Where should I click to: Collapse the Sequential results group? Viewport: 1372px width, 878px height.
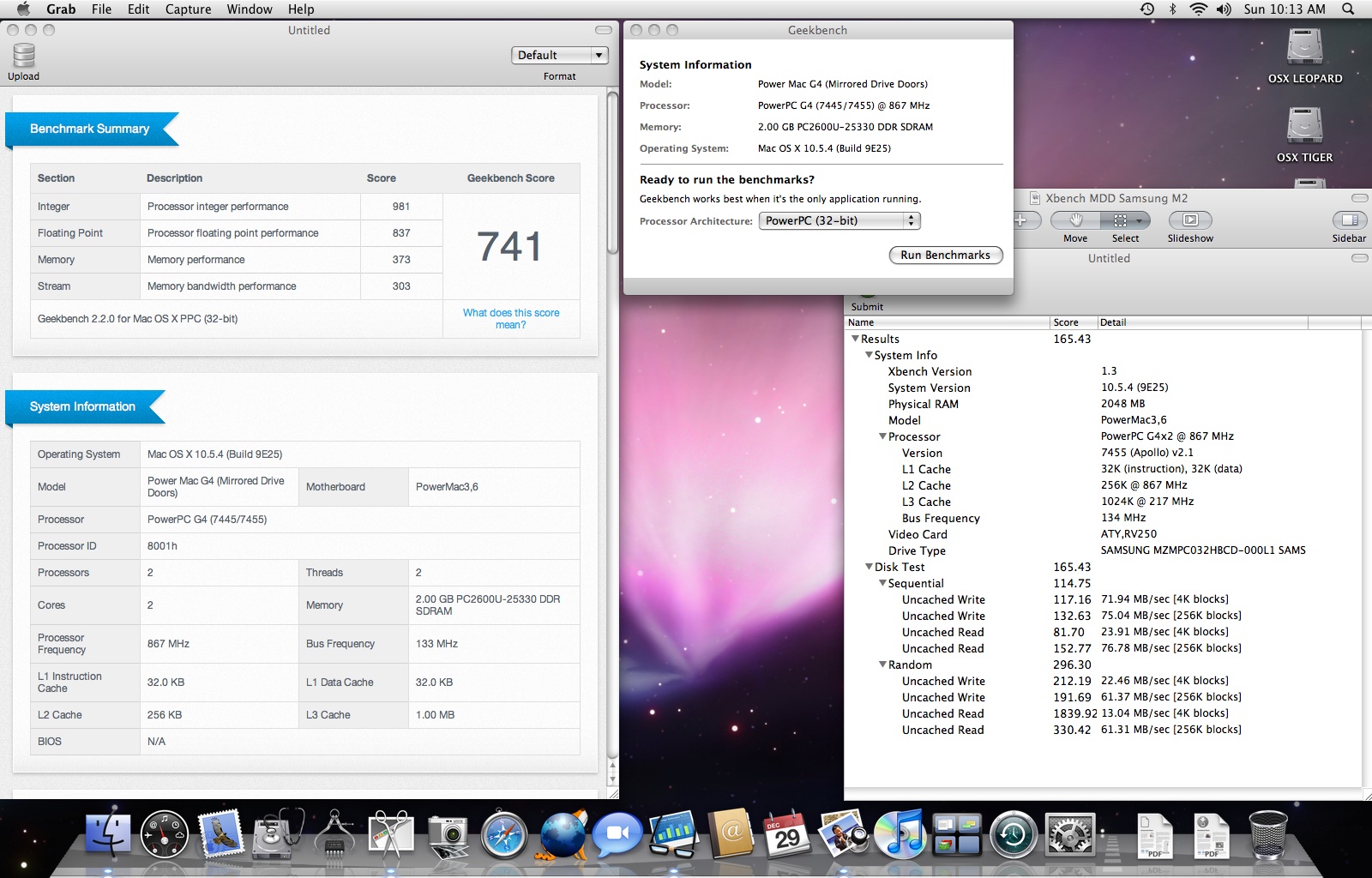point(882,583)
